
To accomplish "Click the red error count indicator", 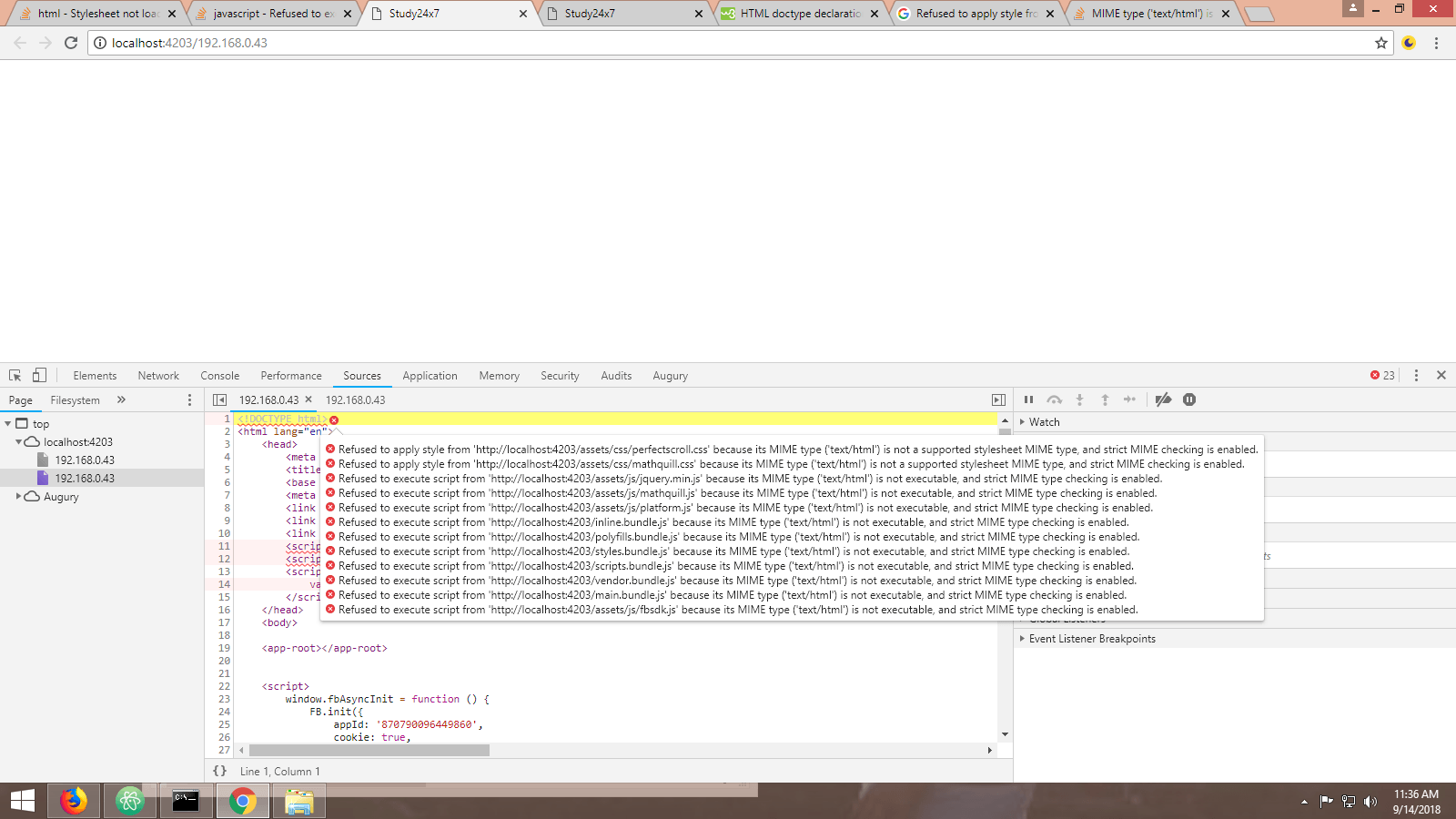I will pos(1382,375).
